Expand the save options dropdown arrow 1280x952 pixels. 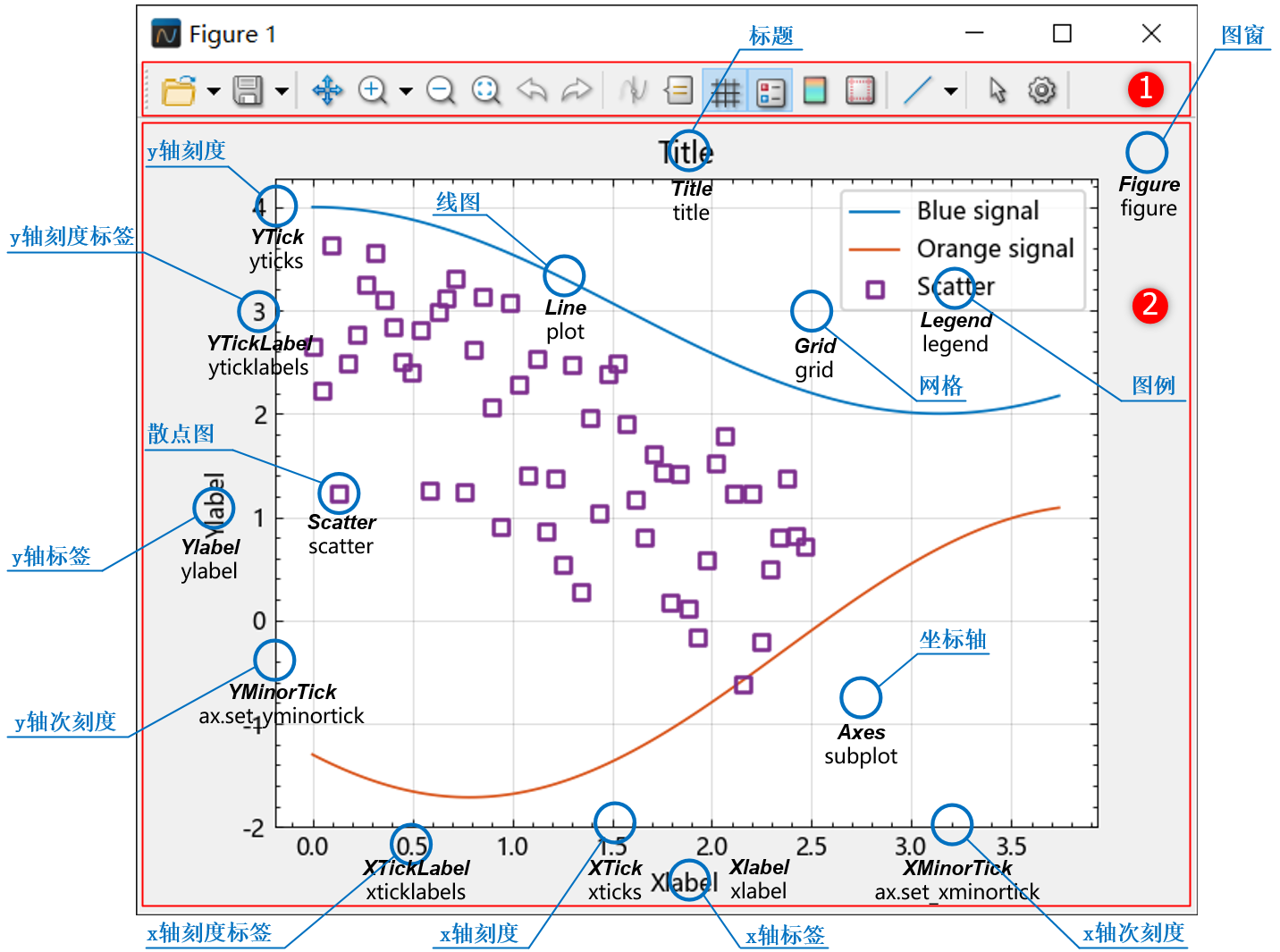(282, 91)
